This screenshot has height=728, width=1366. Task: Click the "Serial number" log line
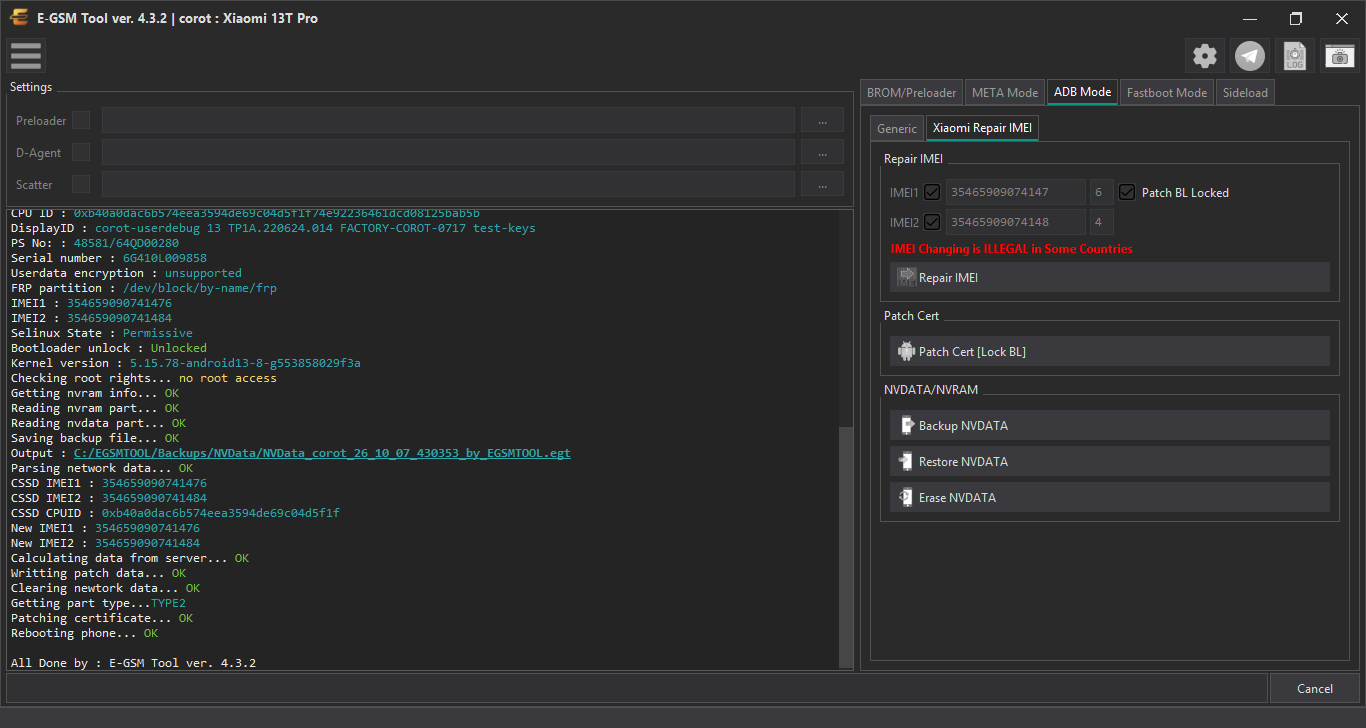pos(109,258)
